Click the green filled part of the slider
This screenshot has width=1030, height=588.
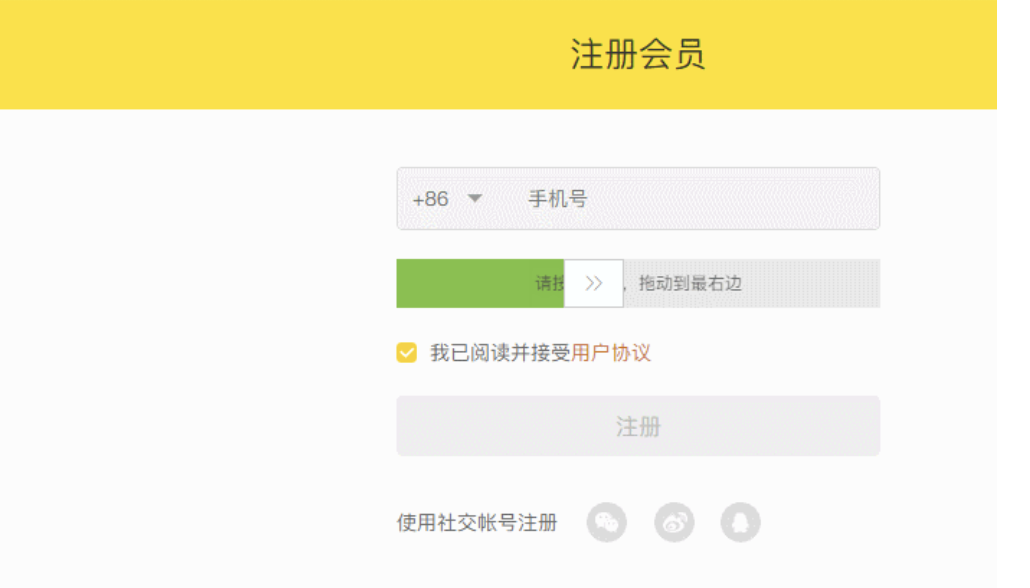(480, 283)
